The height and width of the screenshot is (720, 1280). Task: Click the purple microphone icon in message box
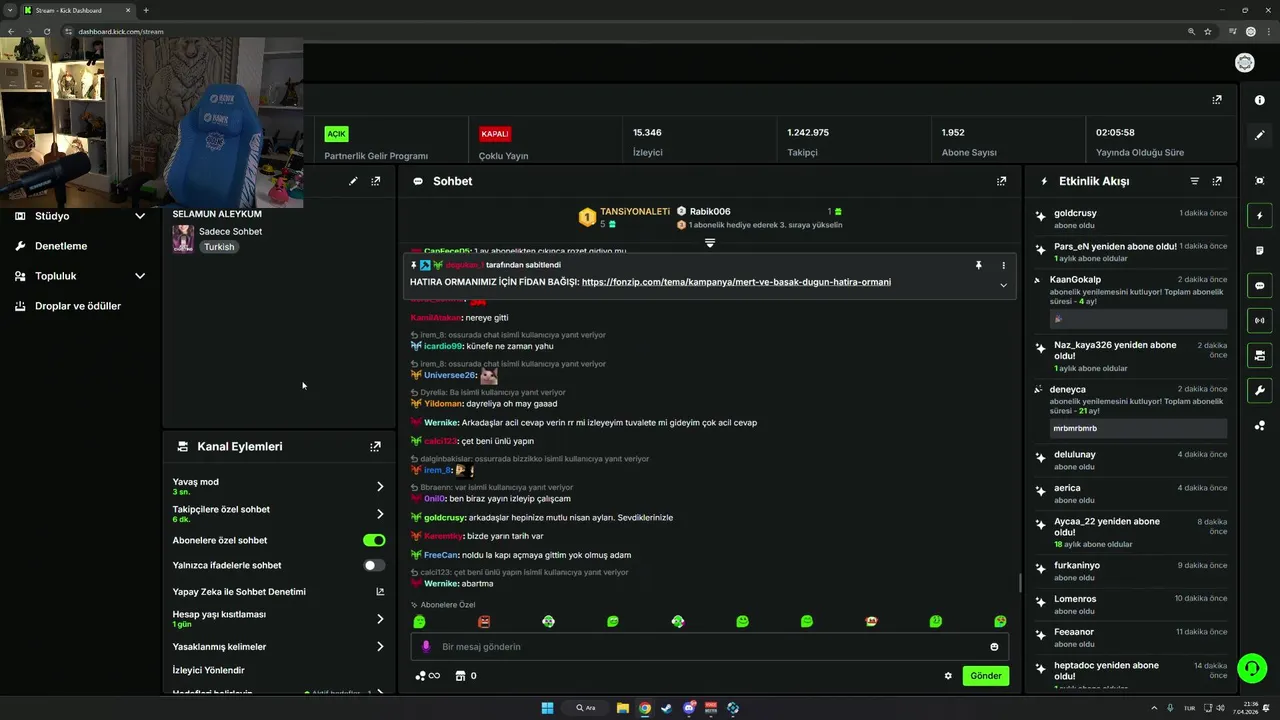[x=426, y=647]
